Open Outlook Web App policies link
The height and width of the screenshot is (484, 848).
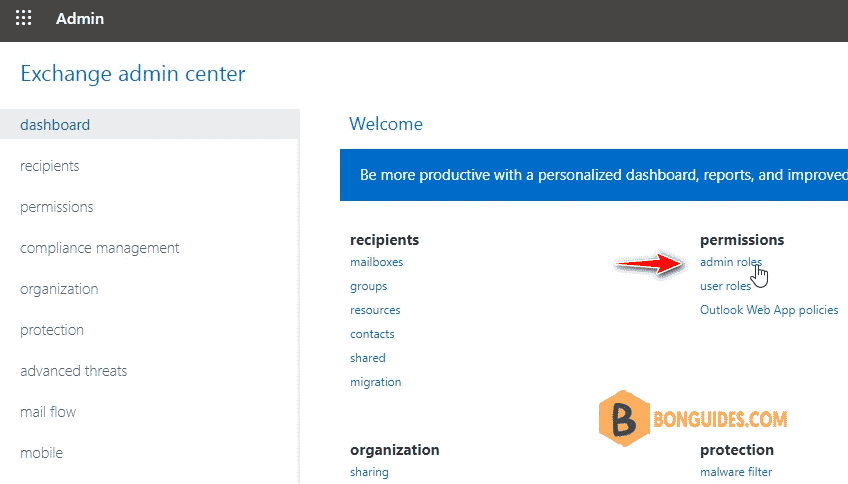[x=769, y=310]
